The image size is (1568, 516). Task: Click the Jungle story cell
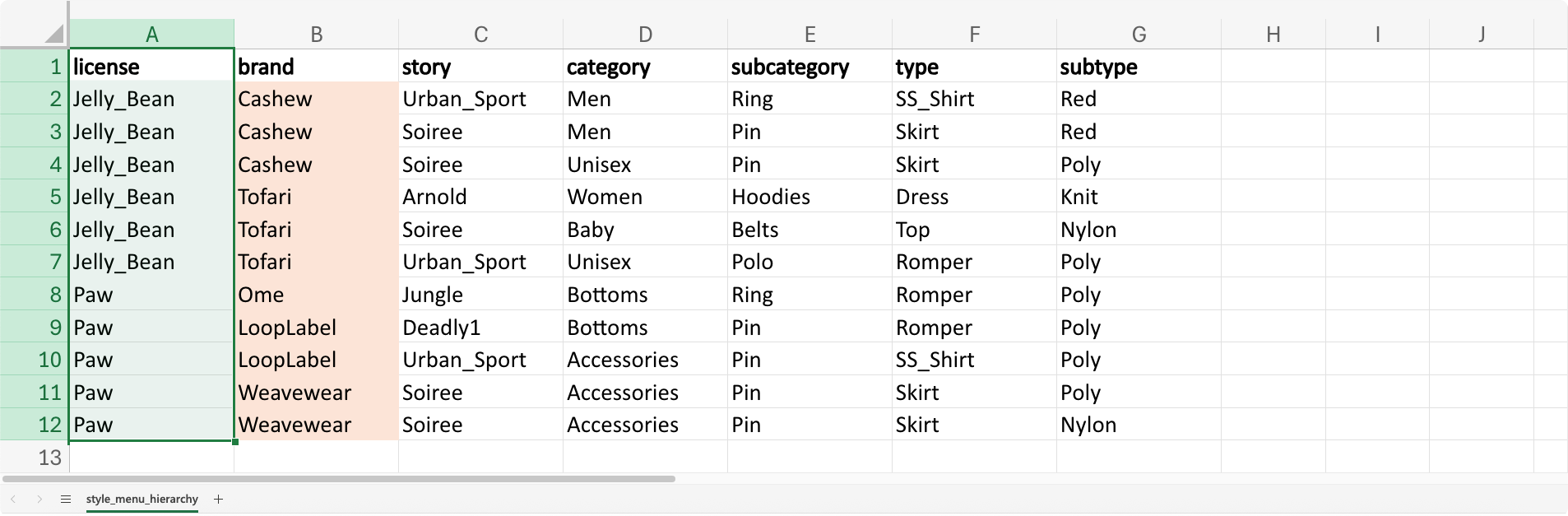480,295
